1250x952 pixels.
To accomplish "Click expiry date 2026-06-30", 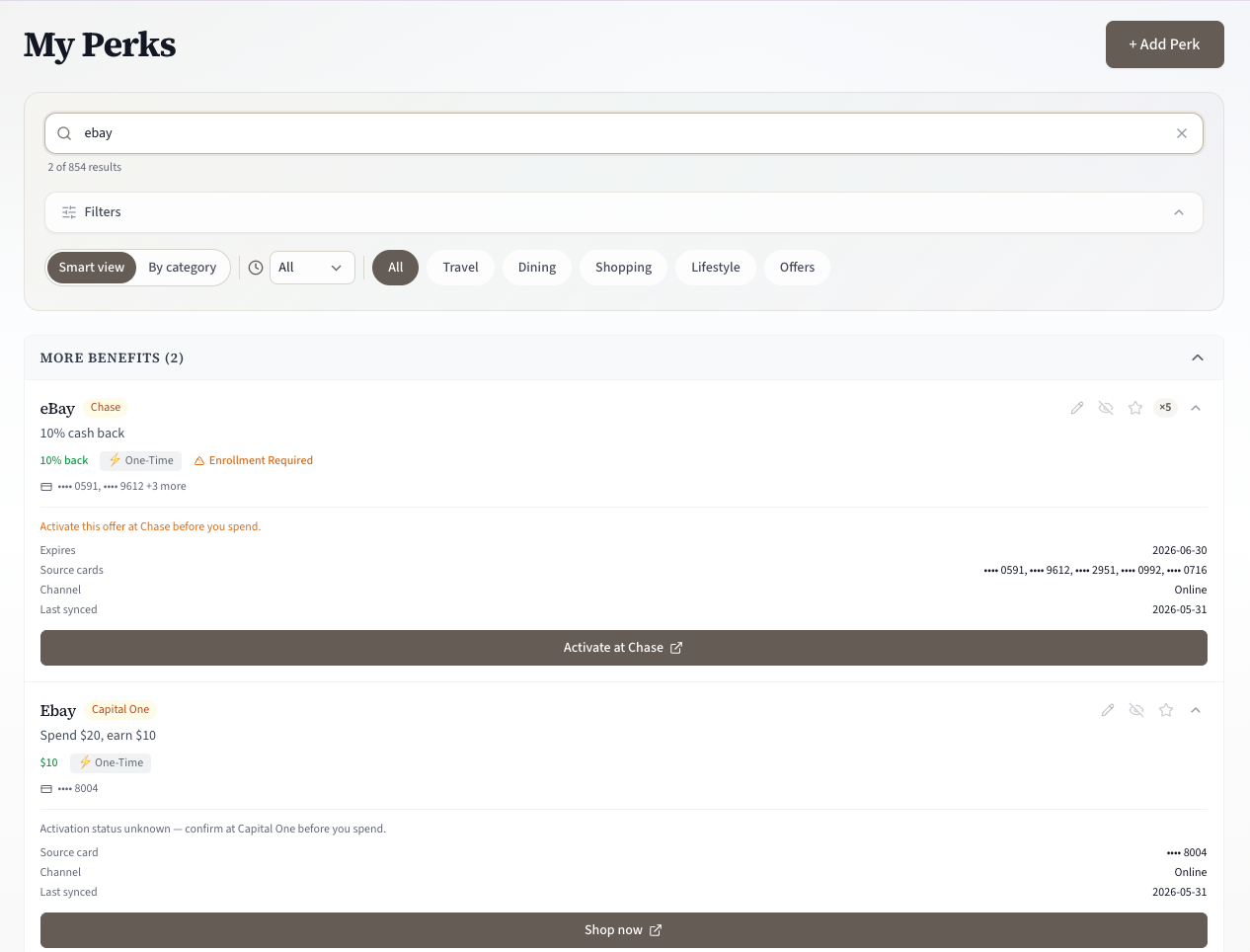I will coord(1180,550).
